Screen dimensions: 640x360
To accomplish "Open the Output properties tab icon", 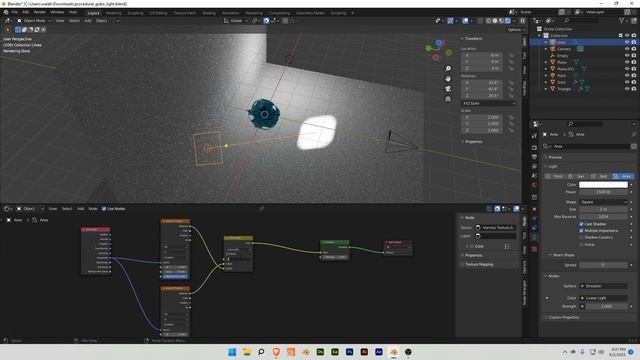I will 534,157.
